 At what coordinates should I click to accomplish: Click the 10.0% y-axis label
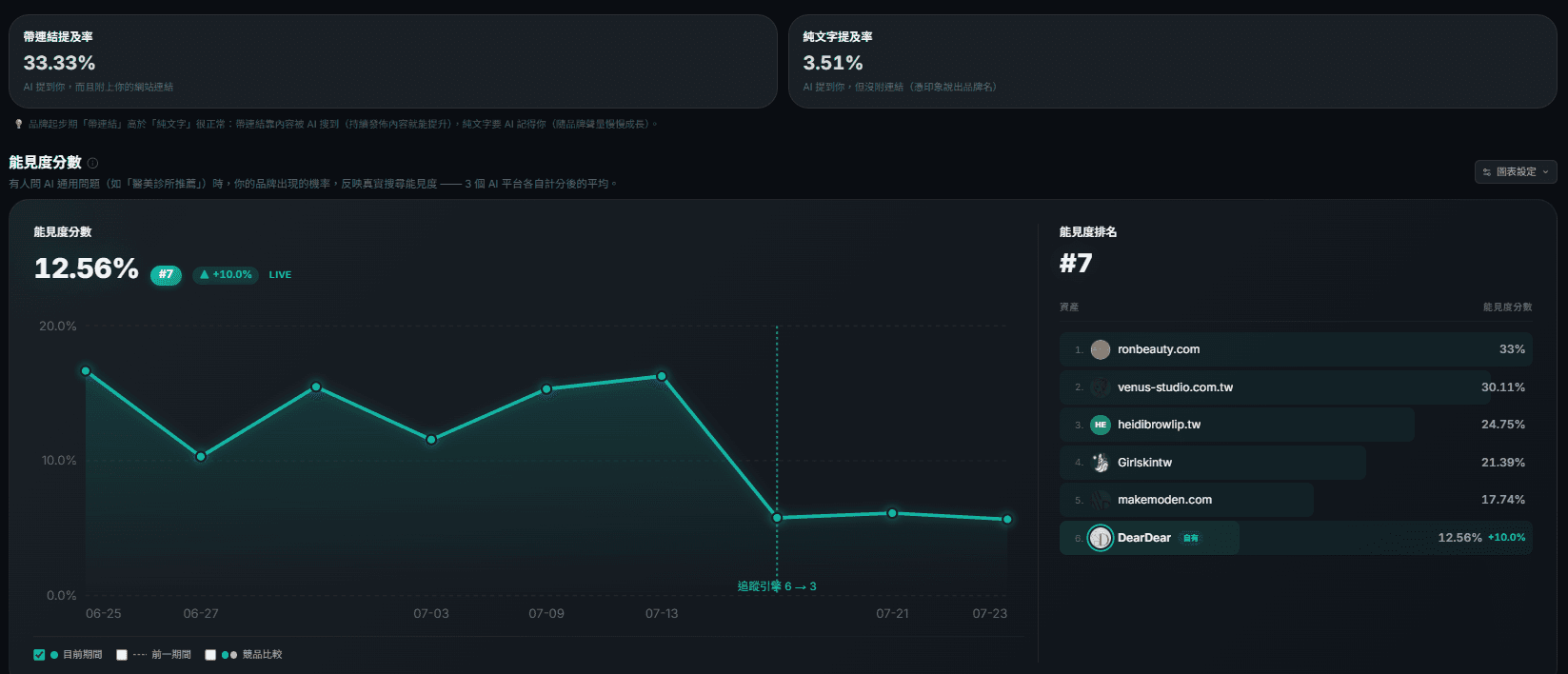59,461
